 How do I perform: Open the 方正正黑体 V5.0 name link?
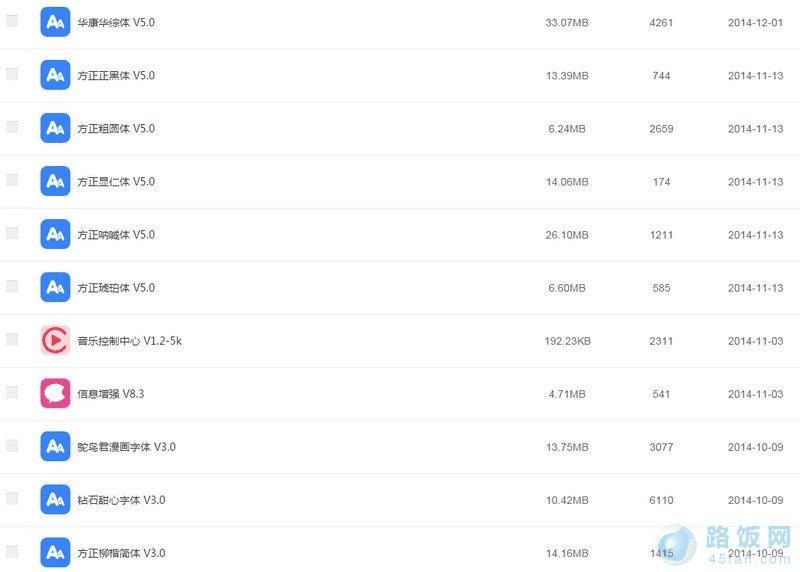[x=116, y=76]
